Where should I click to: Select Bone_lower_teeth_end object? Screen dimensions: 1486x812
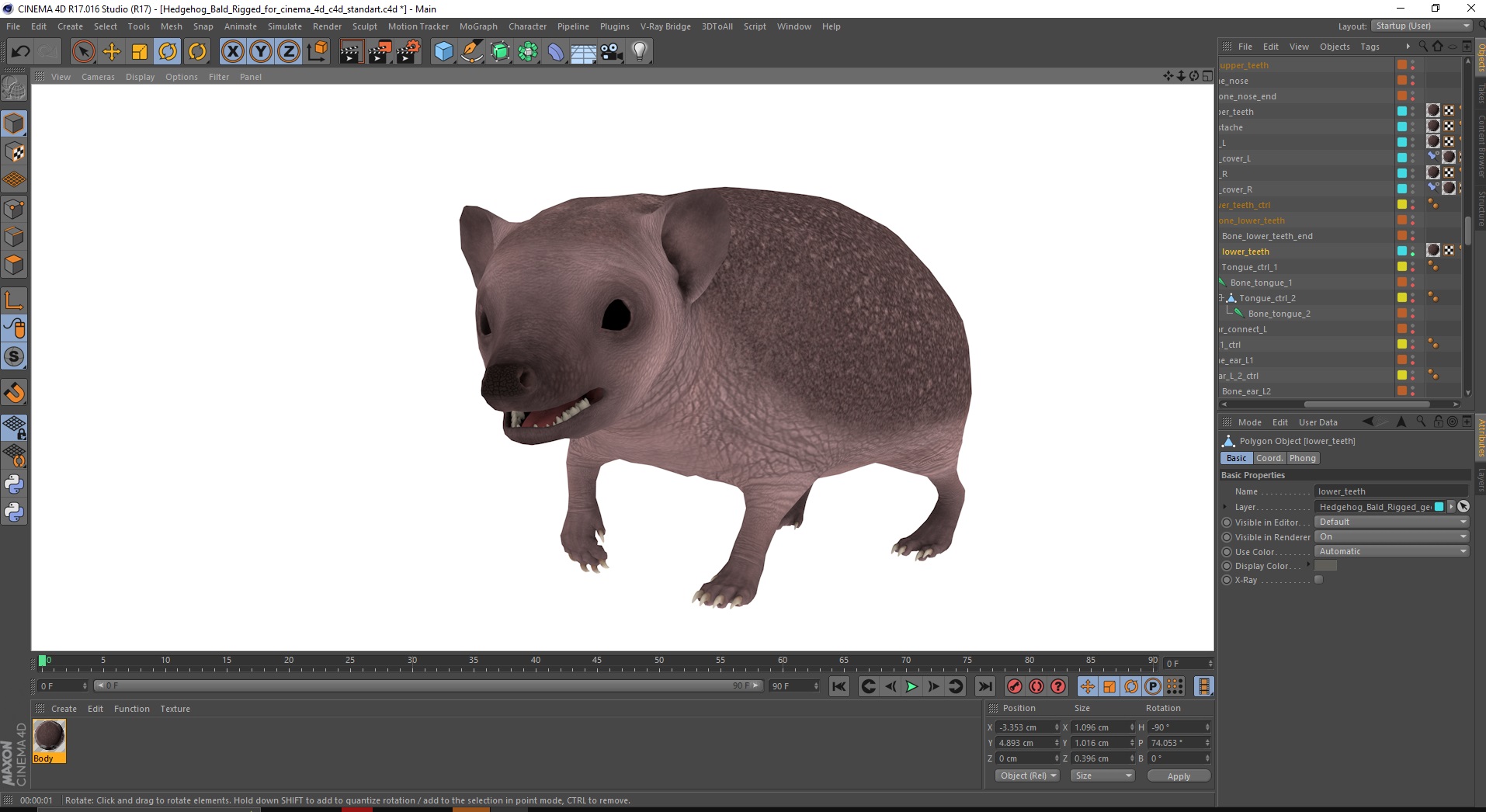[x=1267, y=236]
